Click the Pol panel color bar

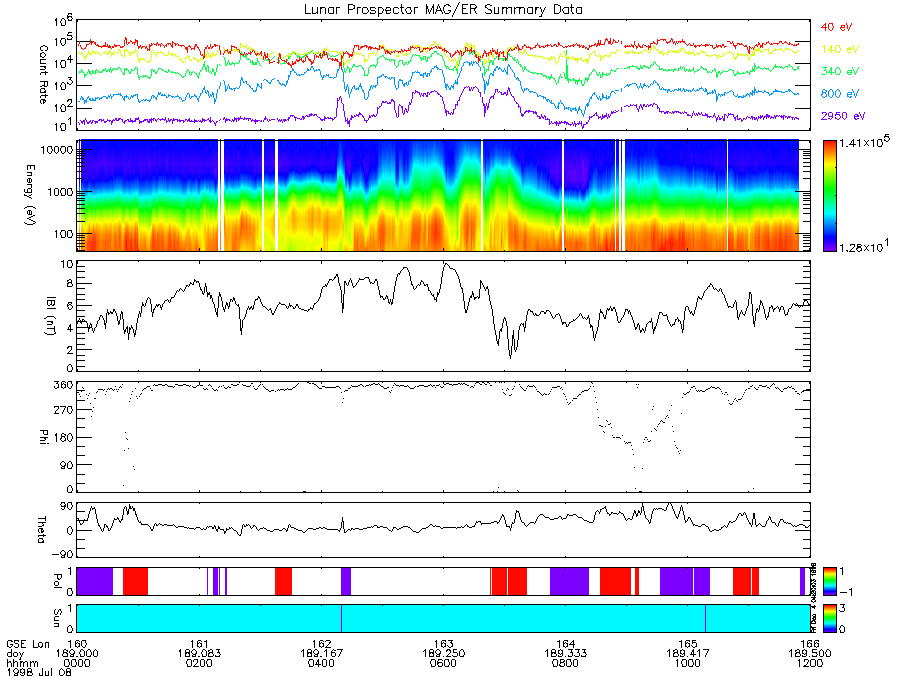829,581
